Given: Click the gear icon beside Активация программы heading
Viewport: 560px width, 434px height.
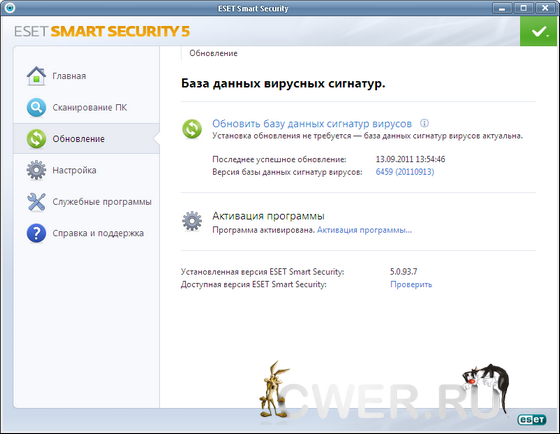Looking at the screenshot, I should pos(192,221).
